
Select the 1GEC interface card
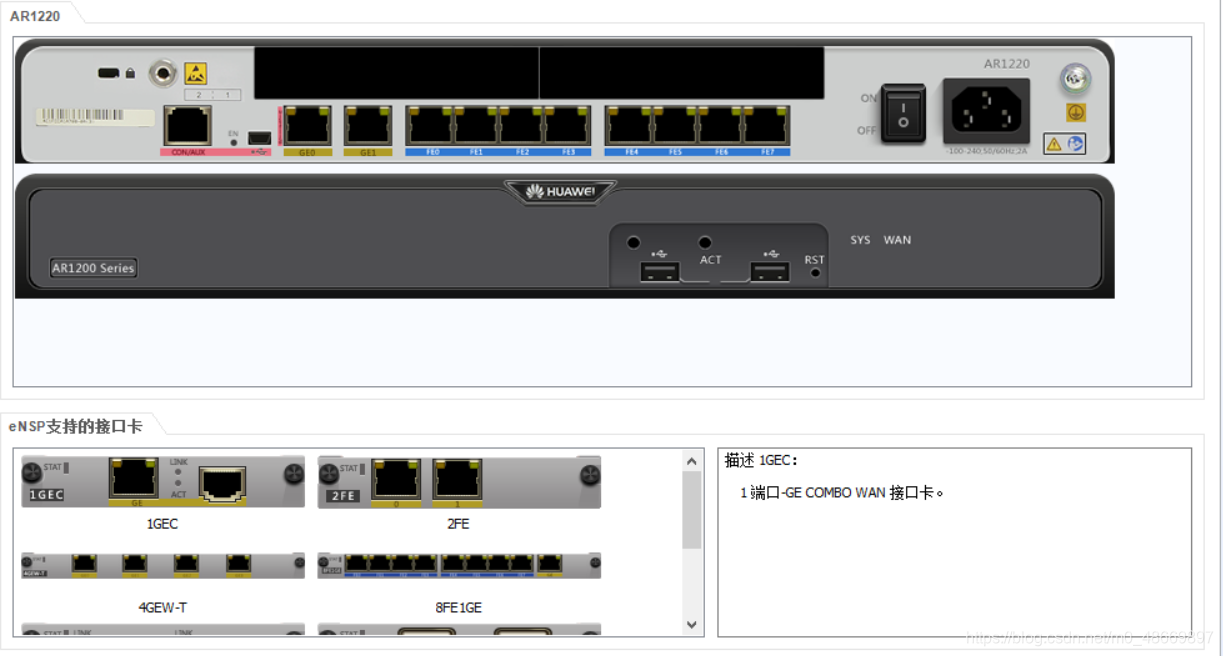pos(163,481)
